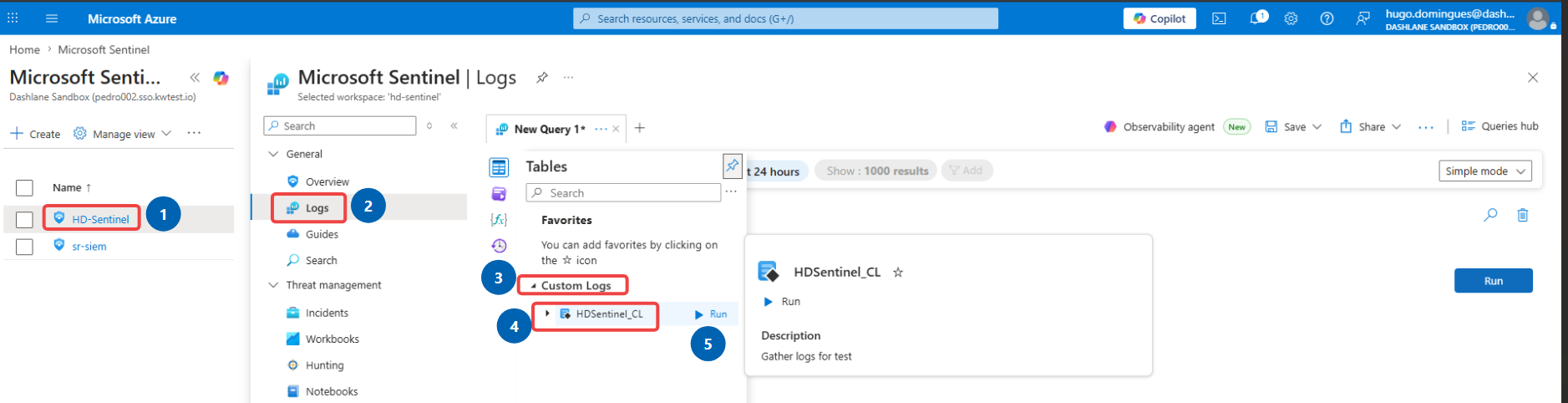
Task: Collapse the Custom Logs group
Action: pyautogui.click(x=534, y=286)
